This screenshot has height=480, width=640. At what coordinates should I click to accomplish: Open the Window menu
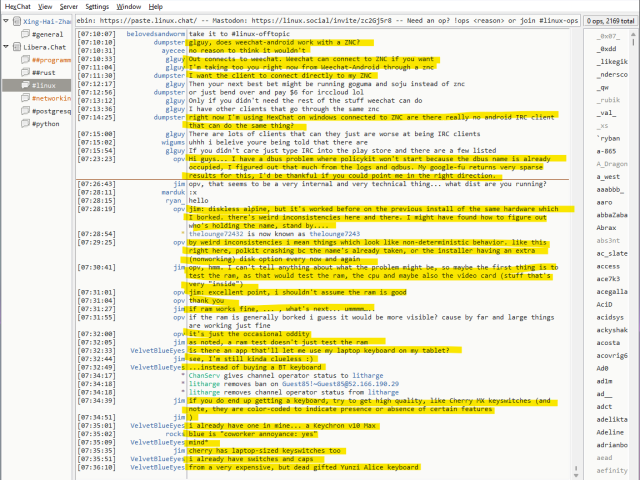tap(129, 7)
